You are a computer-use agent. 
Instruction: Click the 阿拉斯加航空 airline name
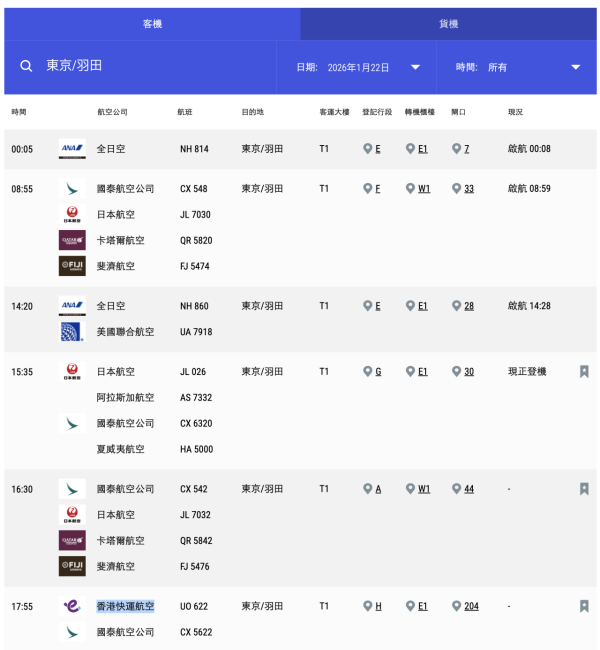[x=125, y=398]
